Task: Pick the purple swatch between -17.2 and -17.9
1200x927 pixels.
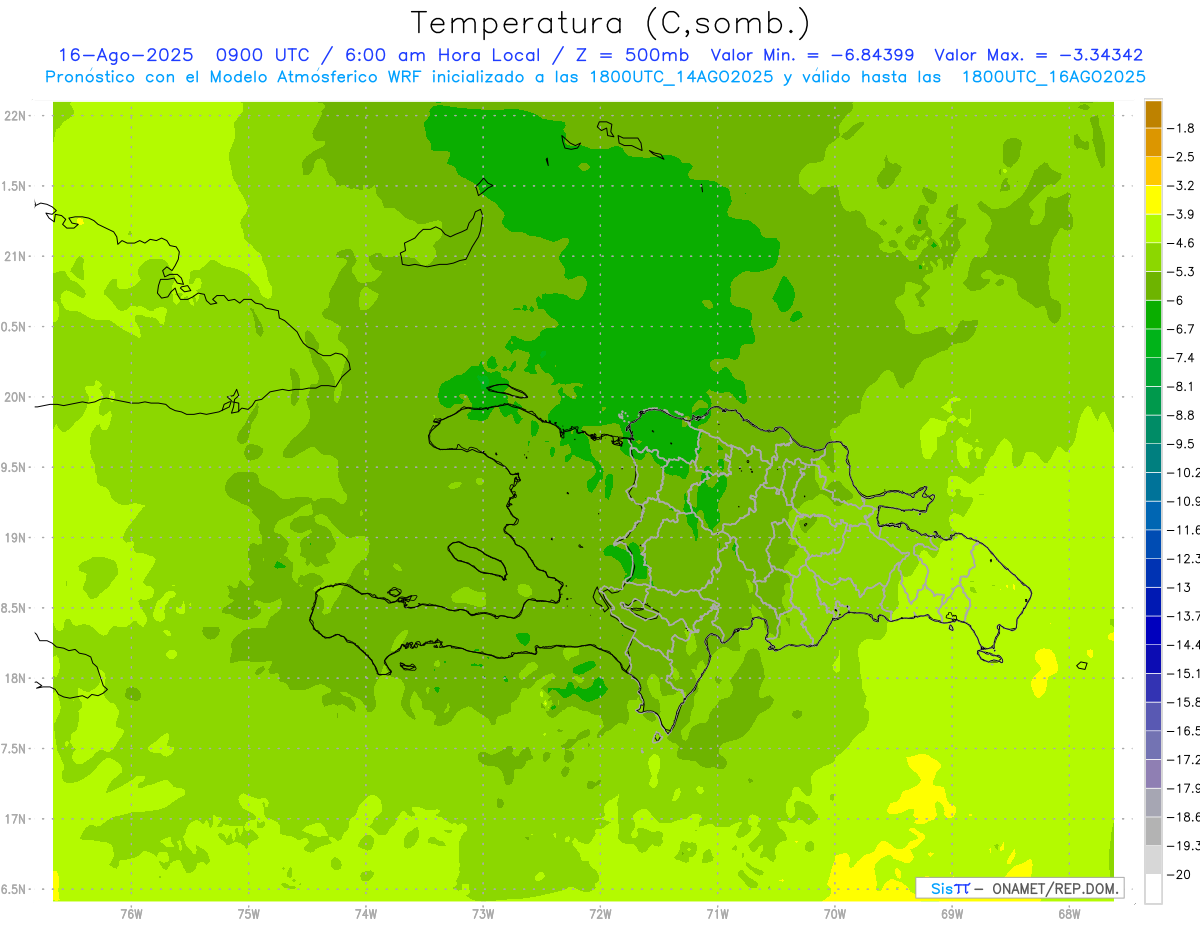Action: (1153, 774)
